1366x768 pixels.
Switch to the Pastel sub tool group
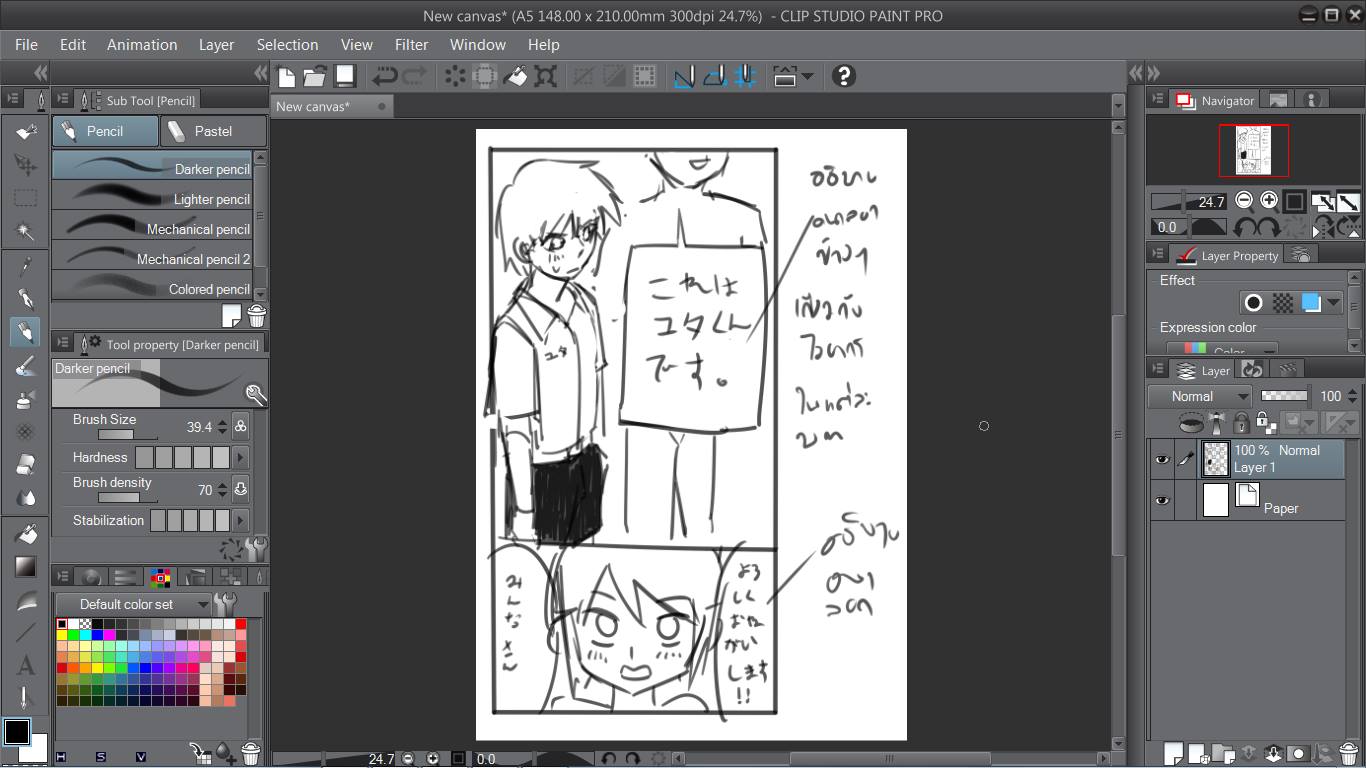213,131
